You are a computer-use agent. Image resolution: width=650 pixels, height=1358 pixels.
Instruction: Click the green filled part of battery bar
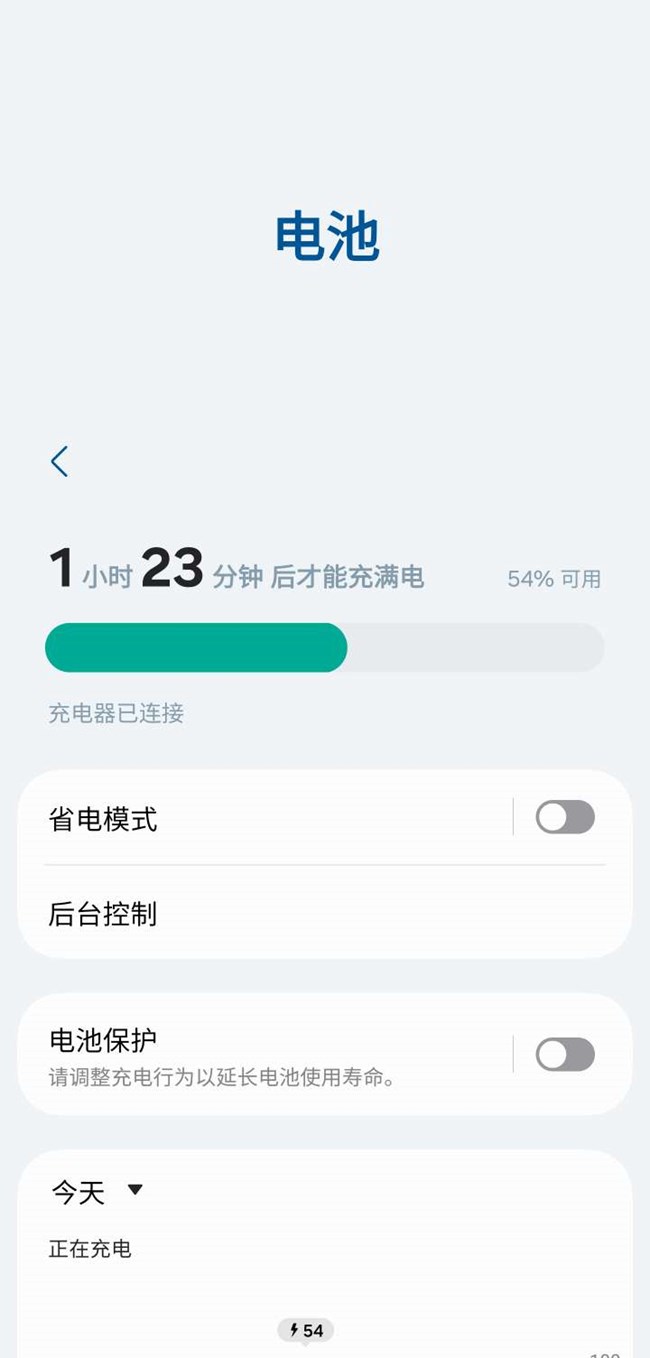click(x=195, y=647)
